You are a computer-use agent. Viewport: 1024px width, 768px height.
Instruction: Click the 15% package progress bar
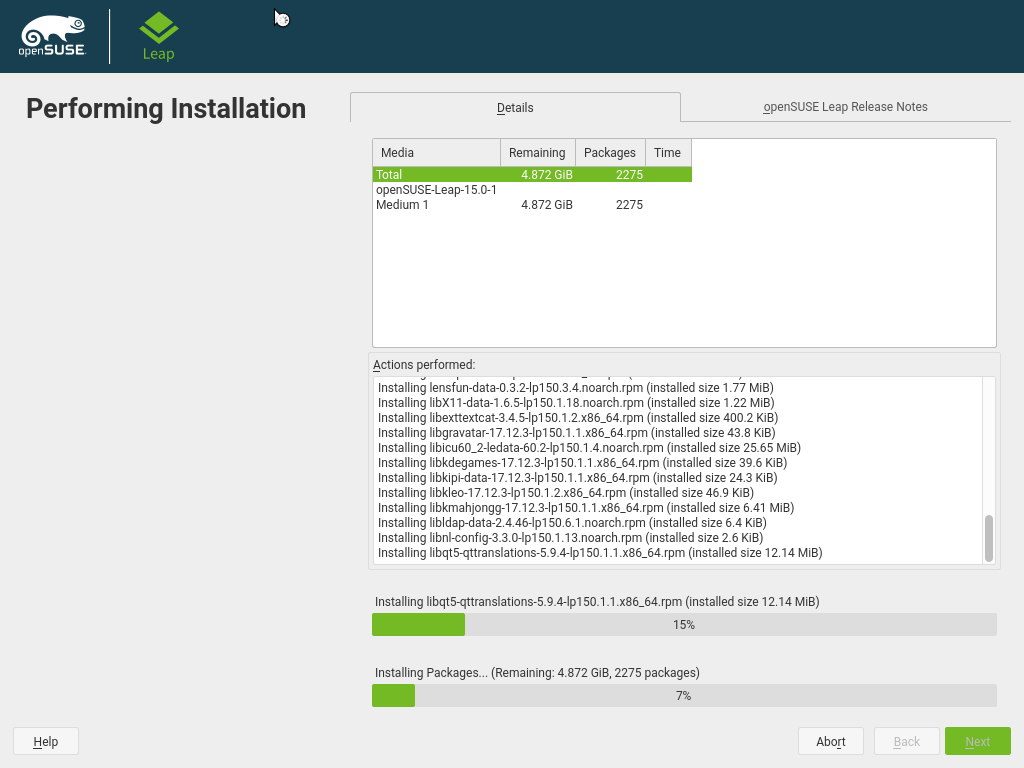click(x=684, y=625)
